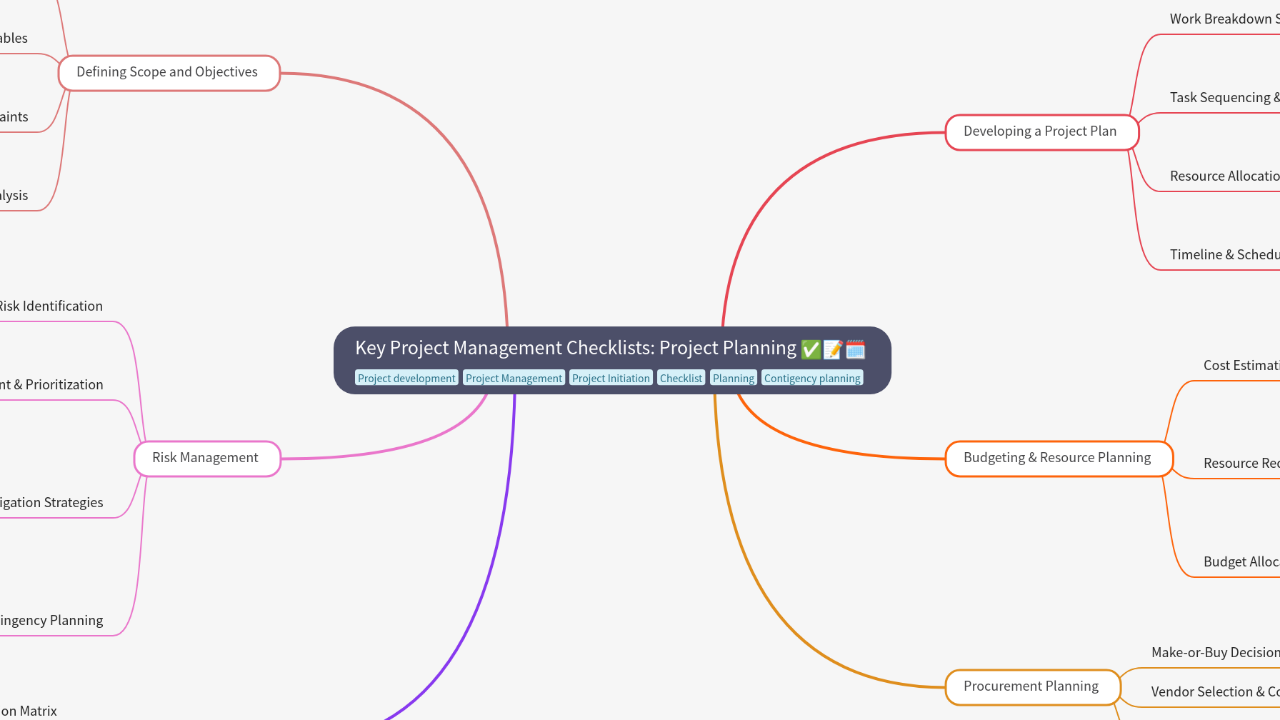Screen dimensions: 1280x720
Task: Select the Vendor Selection subtopic
Action: tap(1215, 691)
